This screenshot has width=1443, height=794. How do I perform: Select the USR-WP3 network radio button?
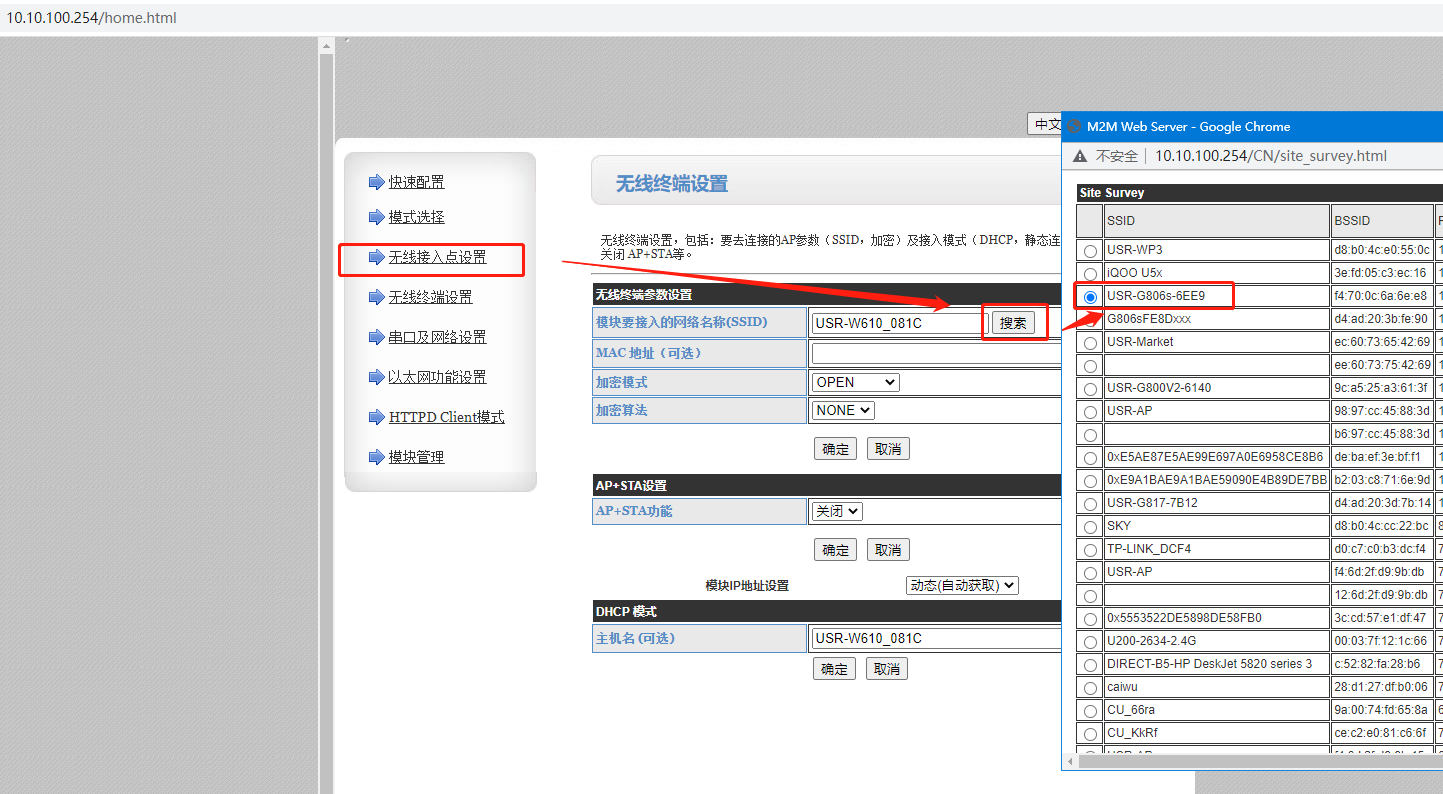(1090, 251)
